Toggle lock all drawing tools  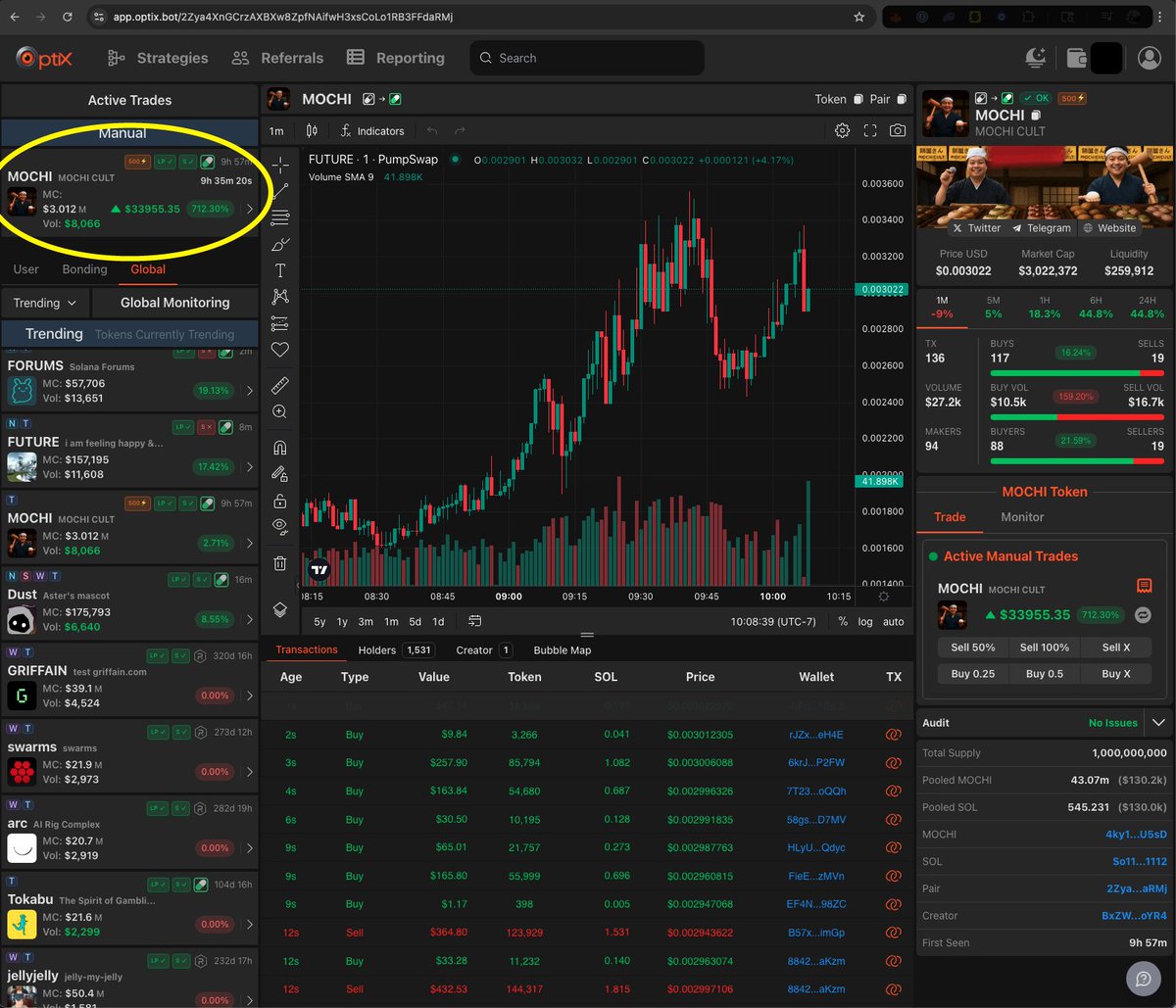point(280,501)
